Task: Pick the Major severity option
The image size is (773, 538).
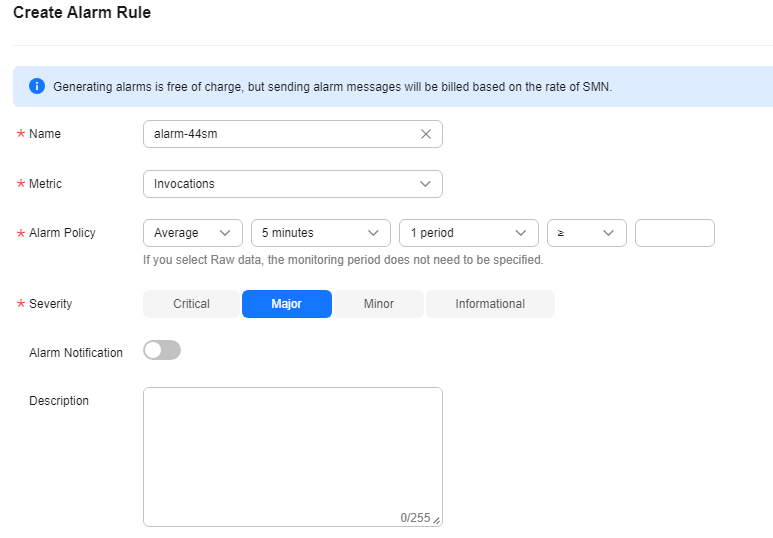Action: [x=287, y=304]
